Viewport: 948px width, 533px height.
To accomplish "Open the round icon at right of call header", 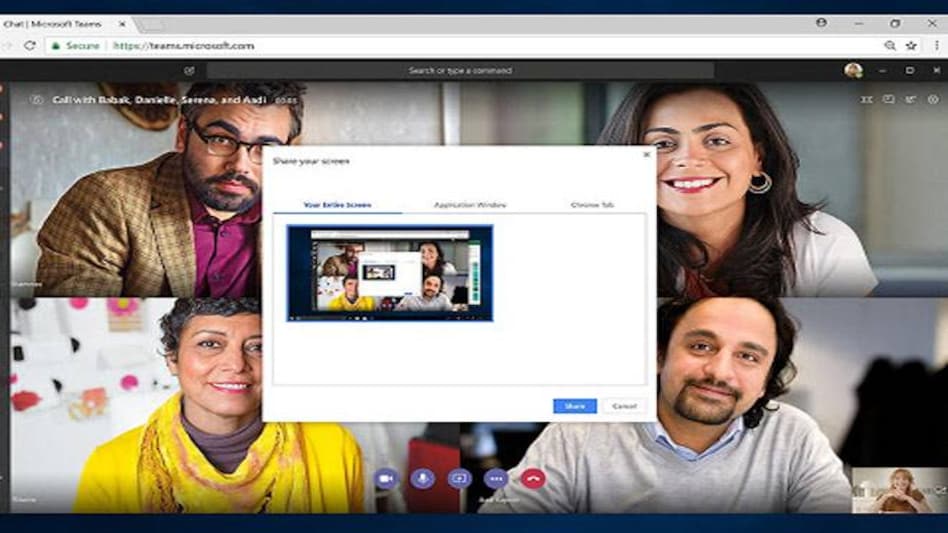I will pyautogui.click(x=933, y=99).
